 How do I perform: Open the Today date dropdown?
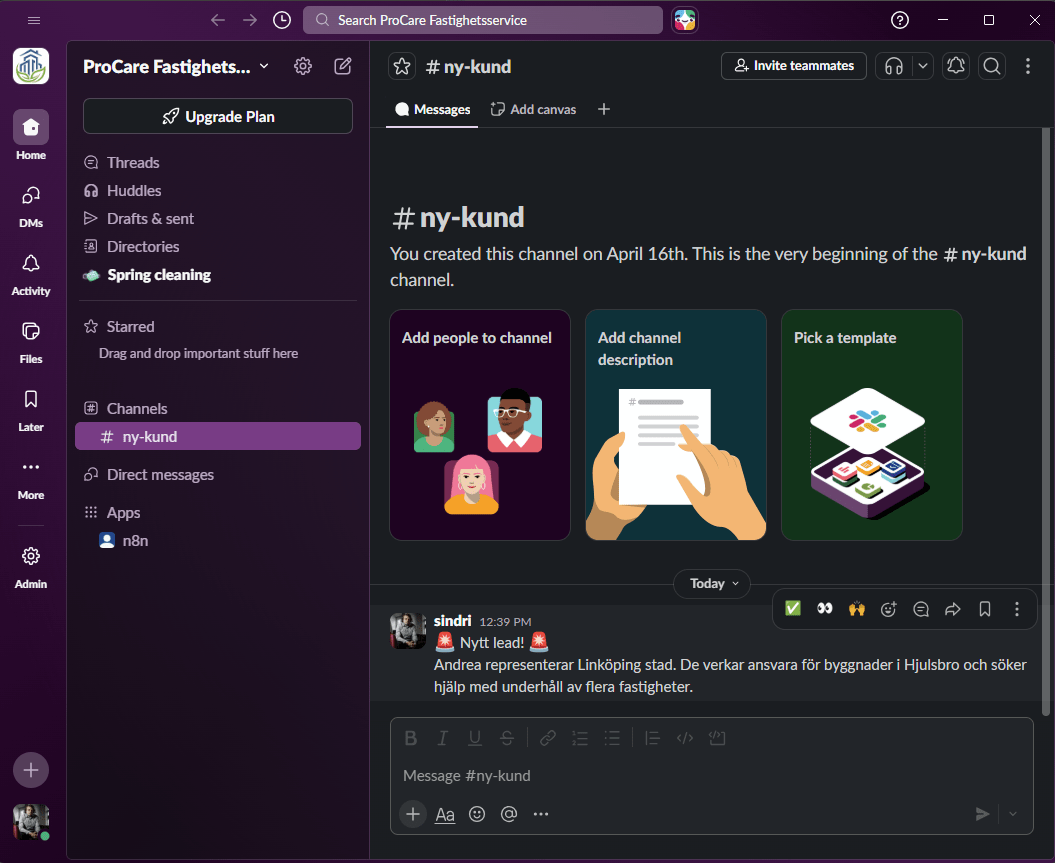713,583
